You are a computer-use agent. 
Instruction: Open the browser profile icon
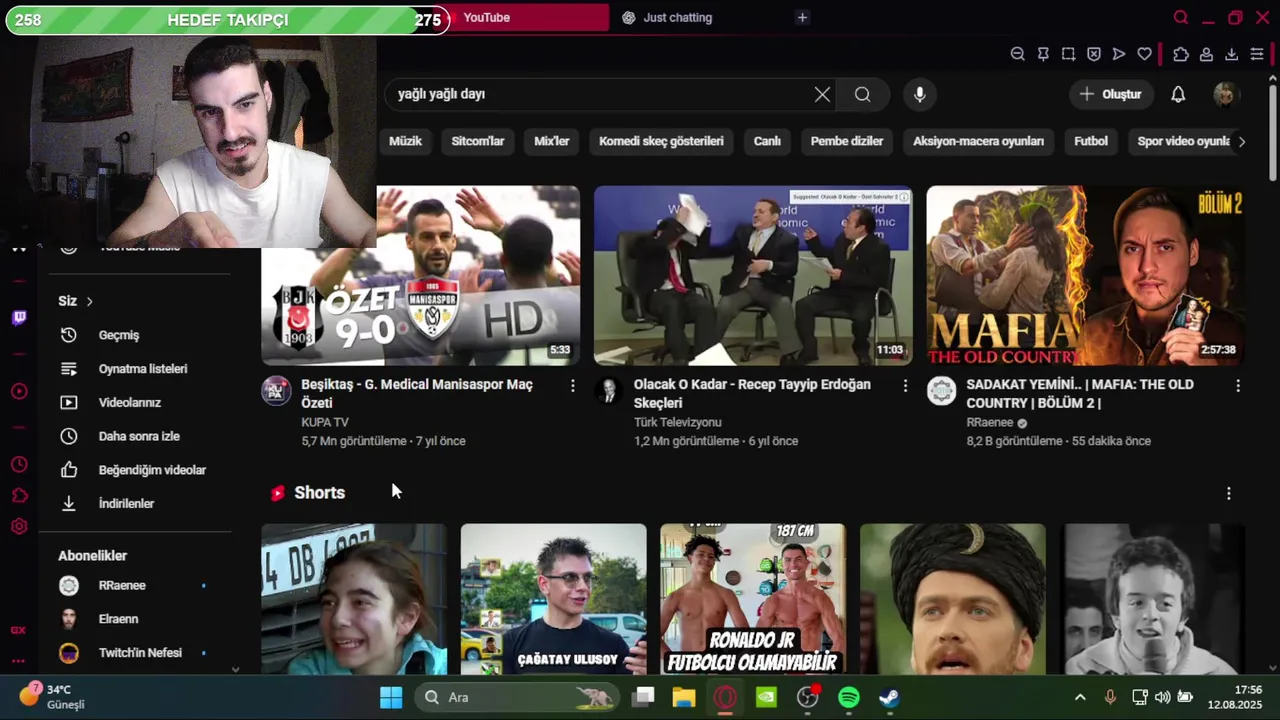point(1206,54)
